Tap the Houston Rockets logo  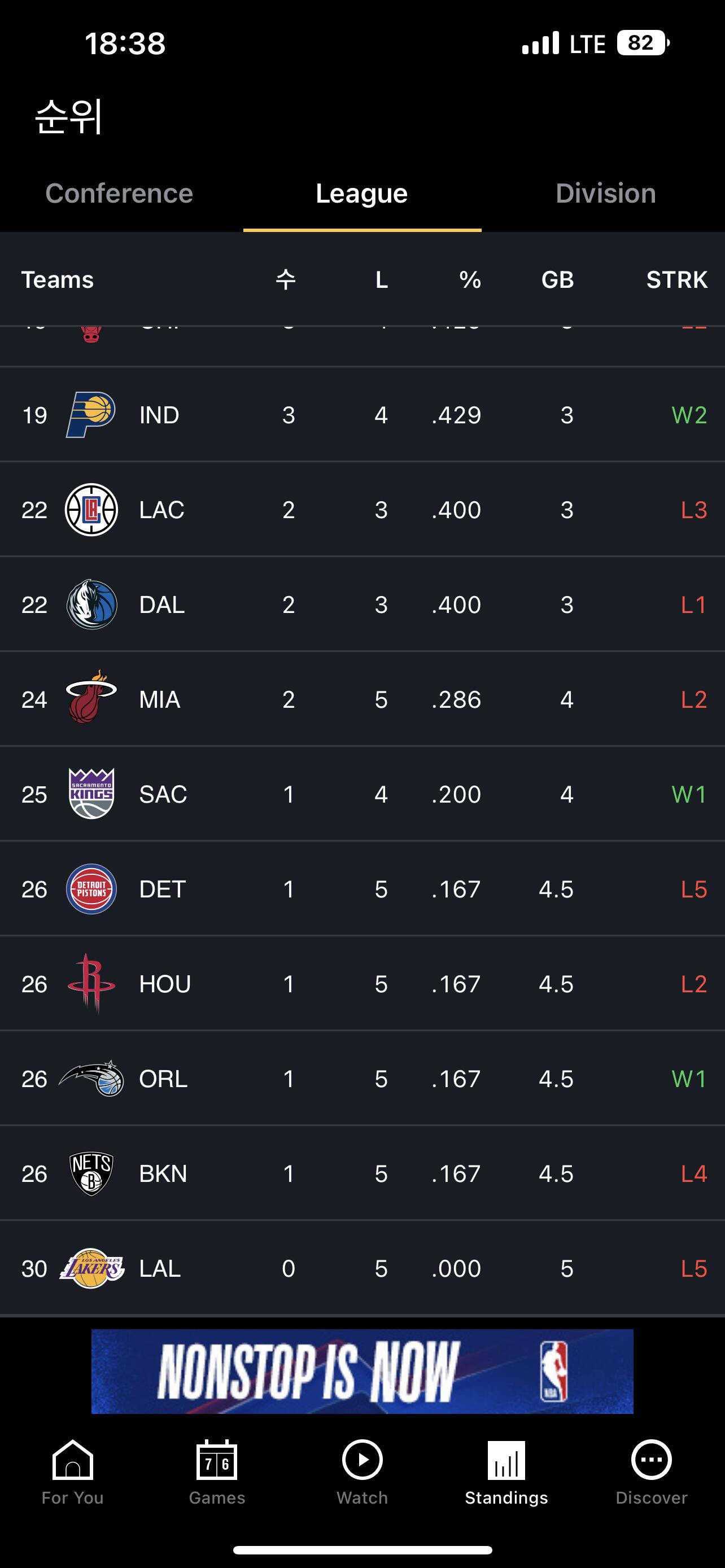point(91,983)
